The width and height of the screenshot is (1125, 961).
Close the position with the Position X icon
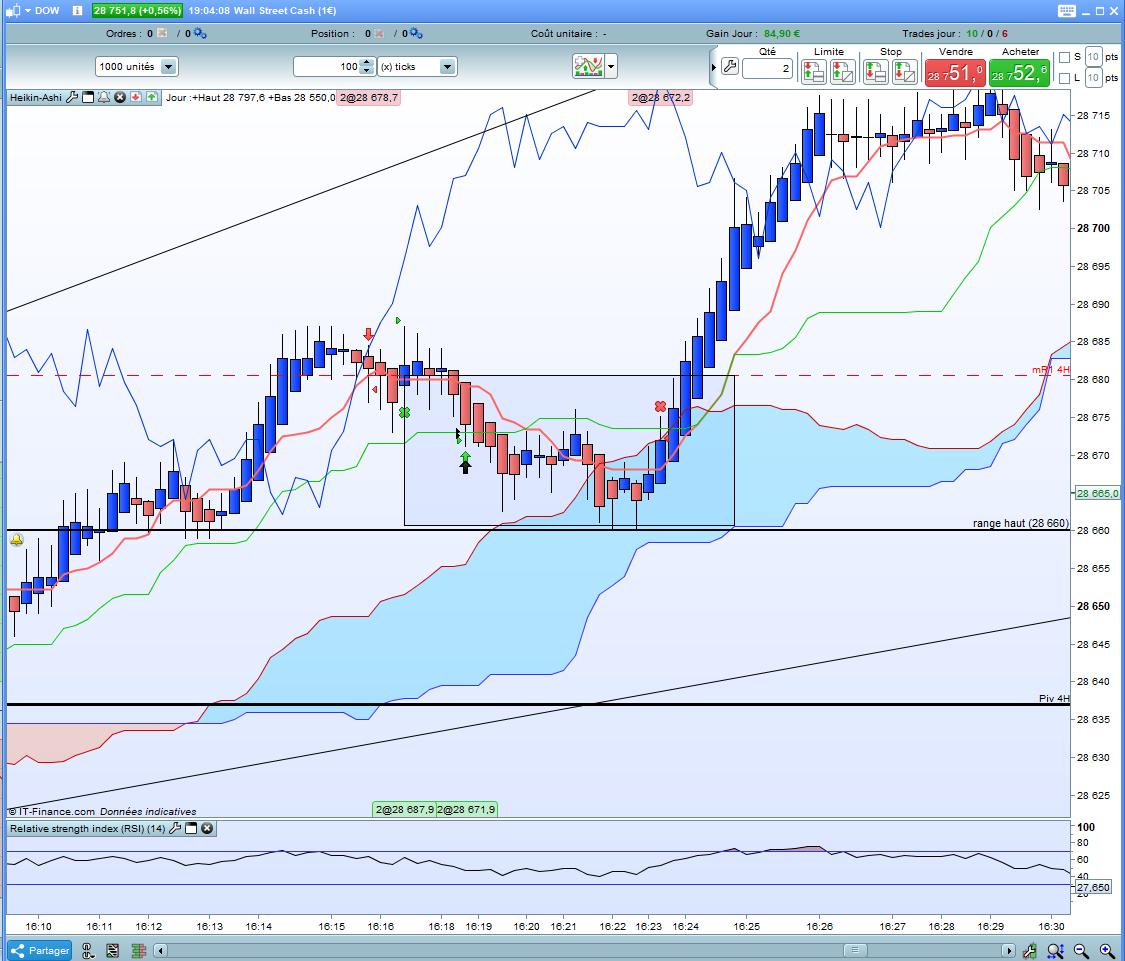(x=379, y=34)
